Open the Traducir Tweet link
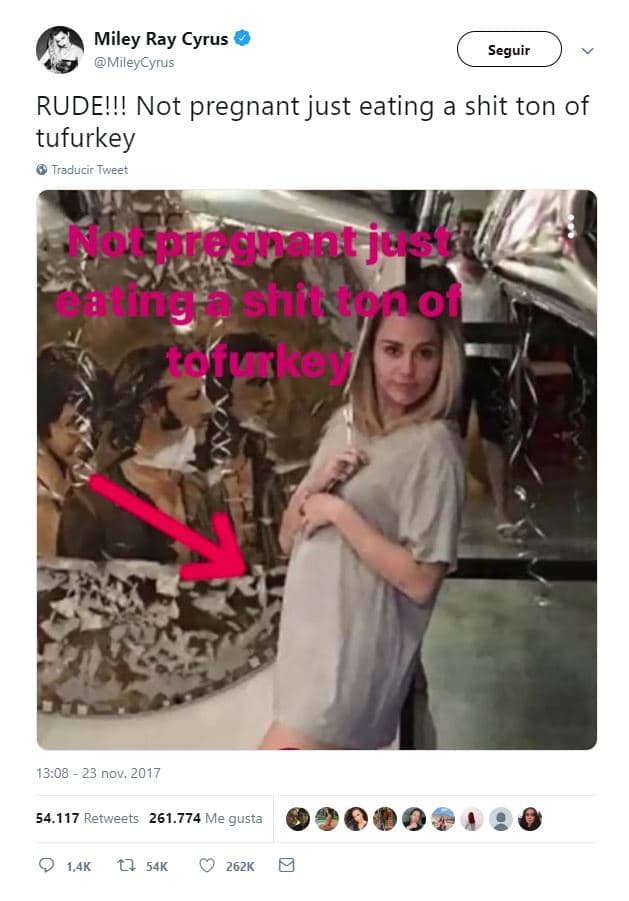The width and height of the screenshot is (629, 901). 91,170
